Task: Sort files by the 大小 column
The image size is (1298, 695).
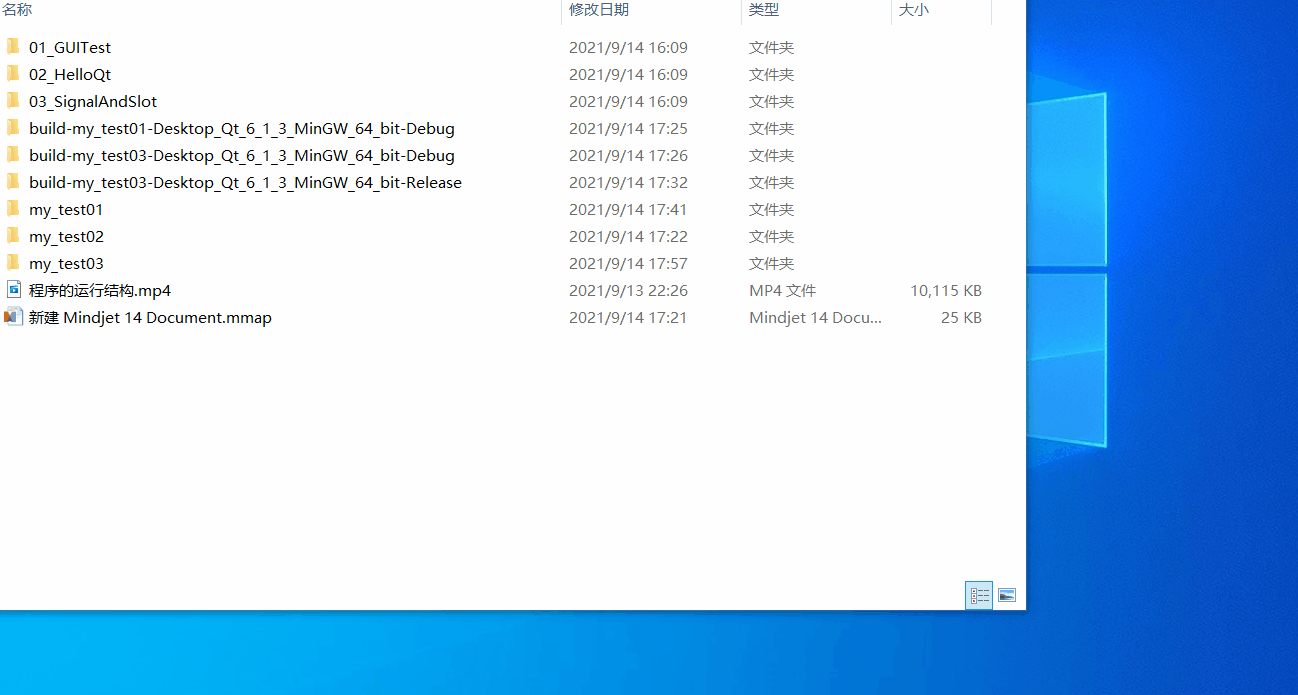Action: (x=915, y=9)
